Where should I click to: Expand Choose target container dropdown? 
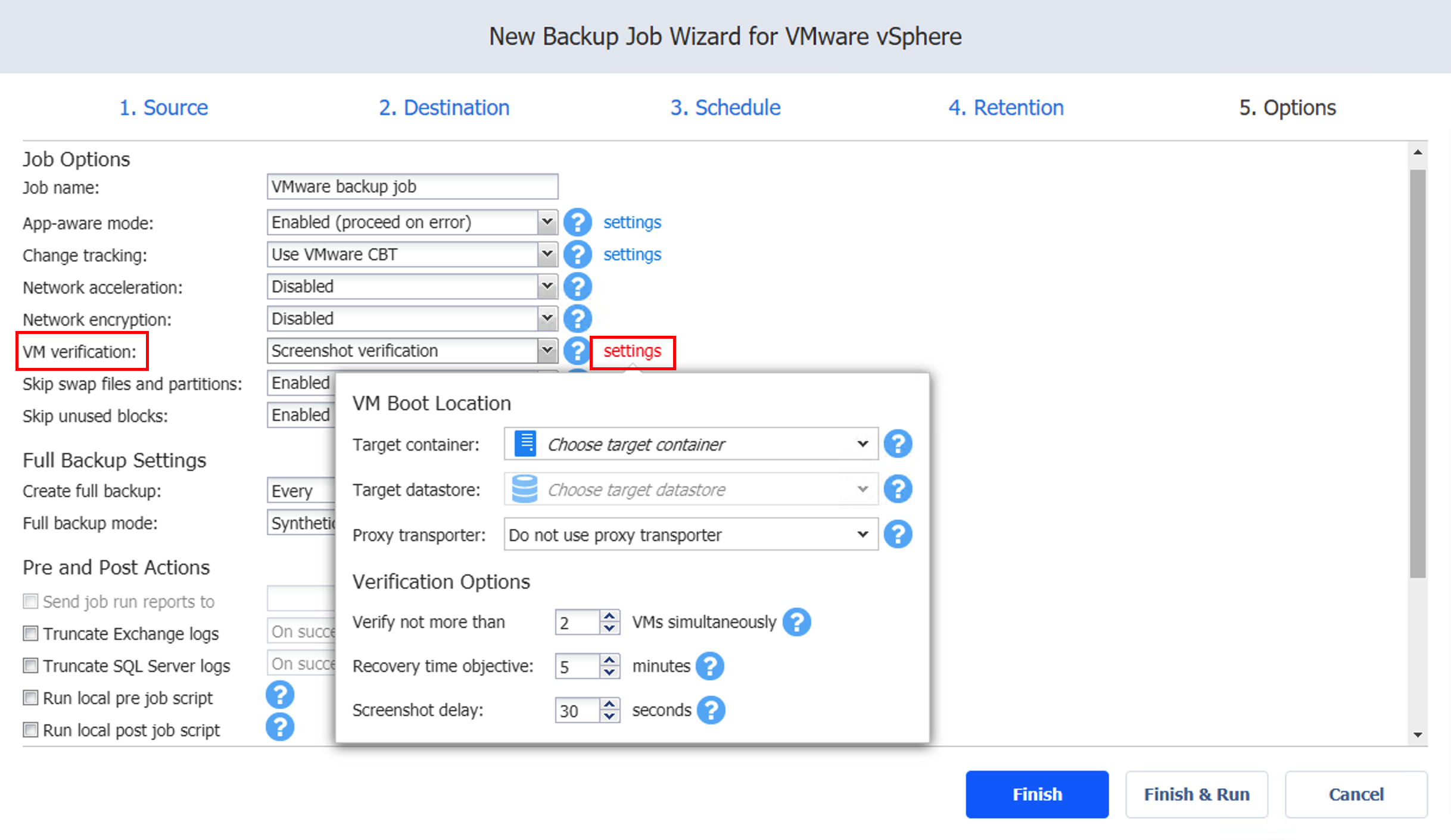click(691, 444)
